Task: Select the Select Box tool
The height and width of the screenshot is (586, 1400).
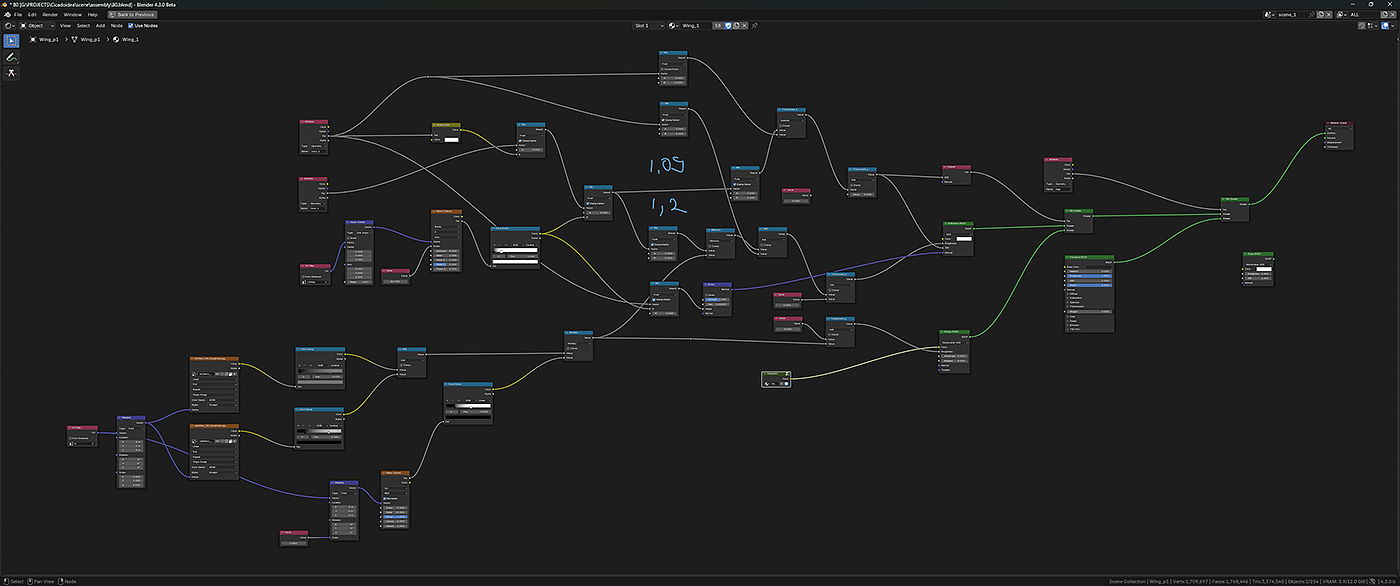Action: click(11, 41)
